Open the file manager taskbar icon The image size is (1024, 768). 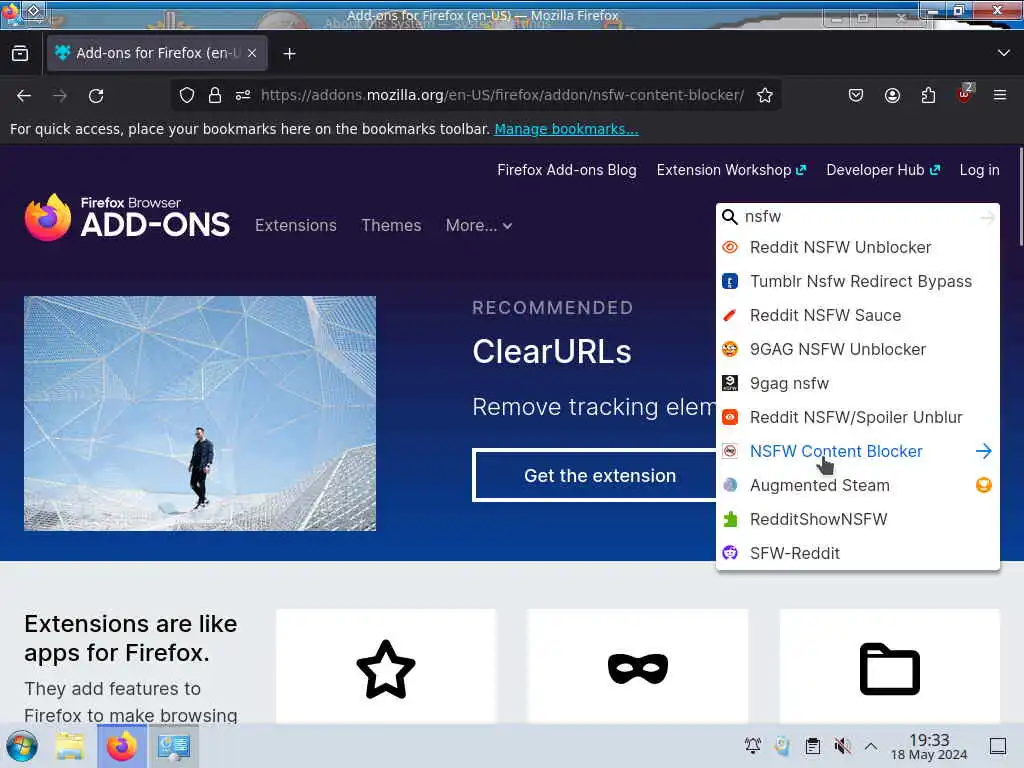pyautogui.click(x=70, y=746)
